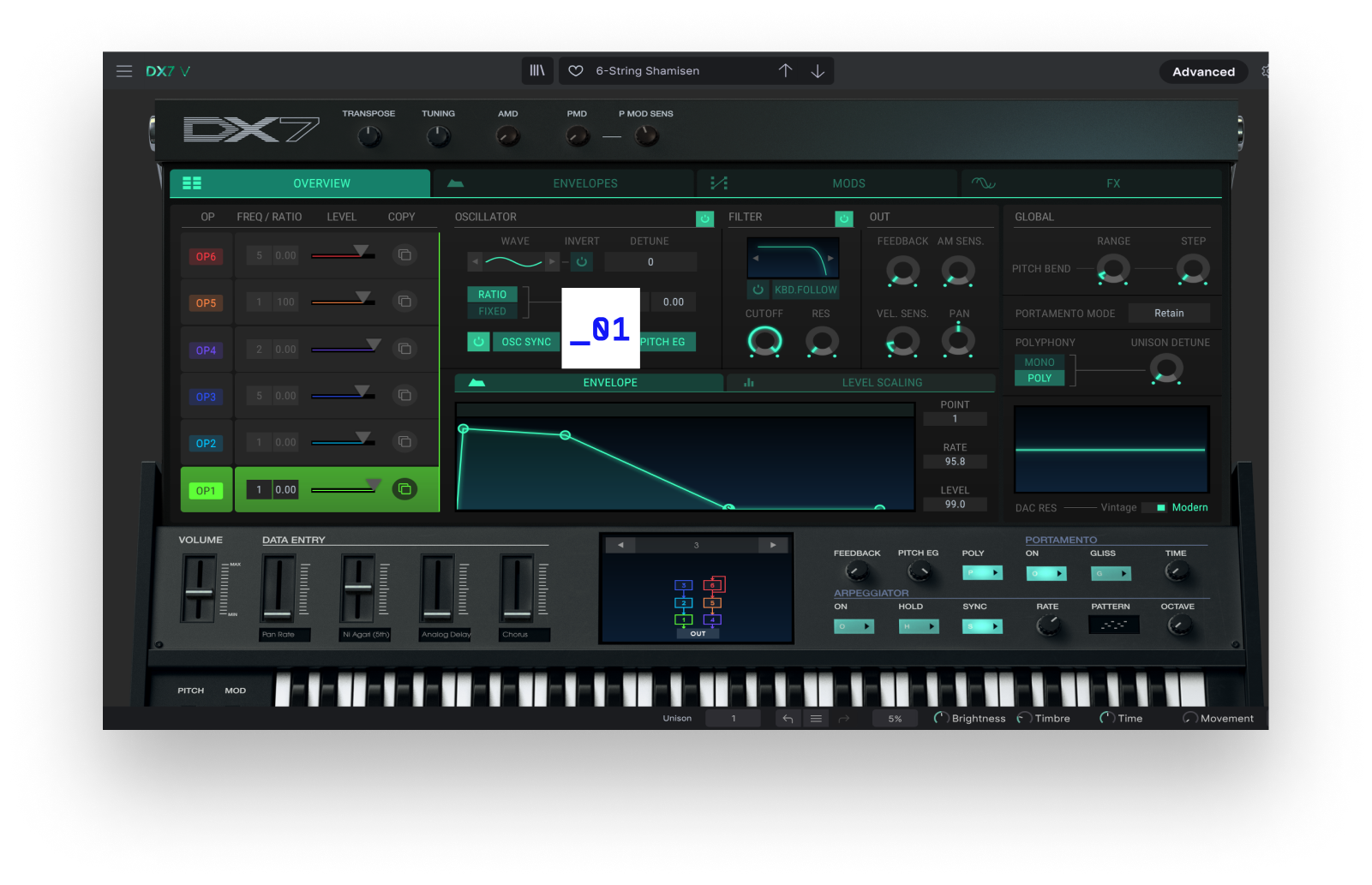Toggle OSC SYNC power button
This screenshot has width=1372, height=885.
[478, 342]
